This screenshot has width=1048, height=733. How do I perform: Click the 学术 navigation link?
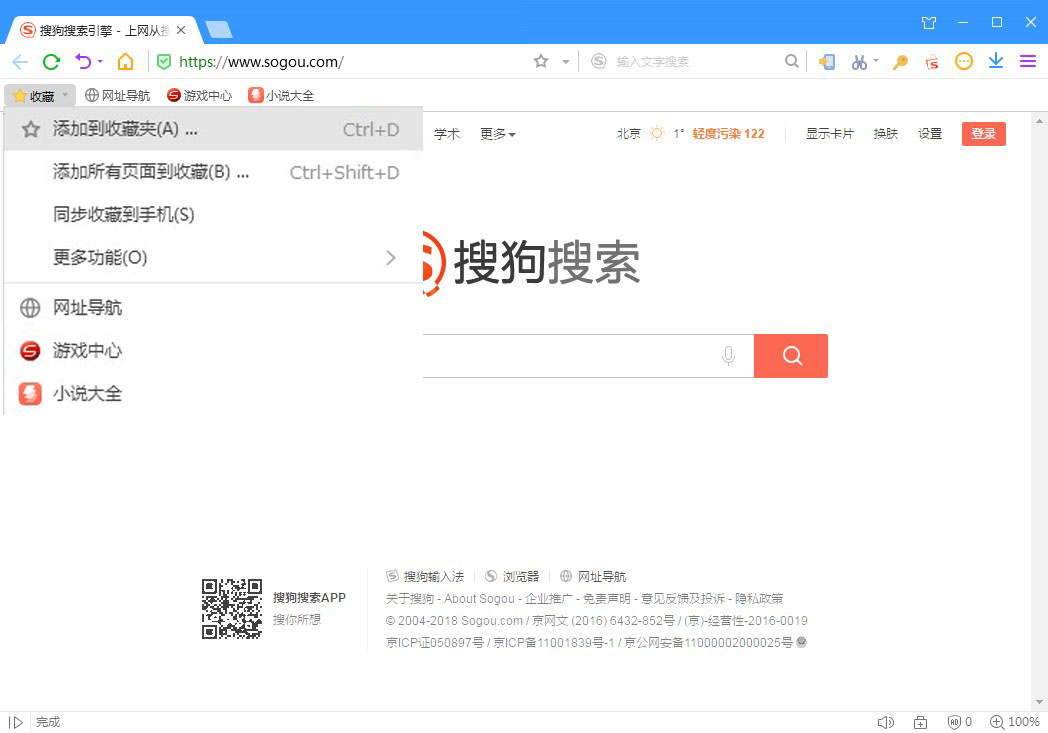click(x=446, y=134)
